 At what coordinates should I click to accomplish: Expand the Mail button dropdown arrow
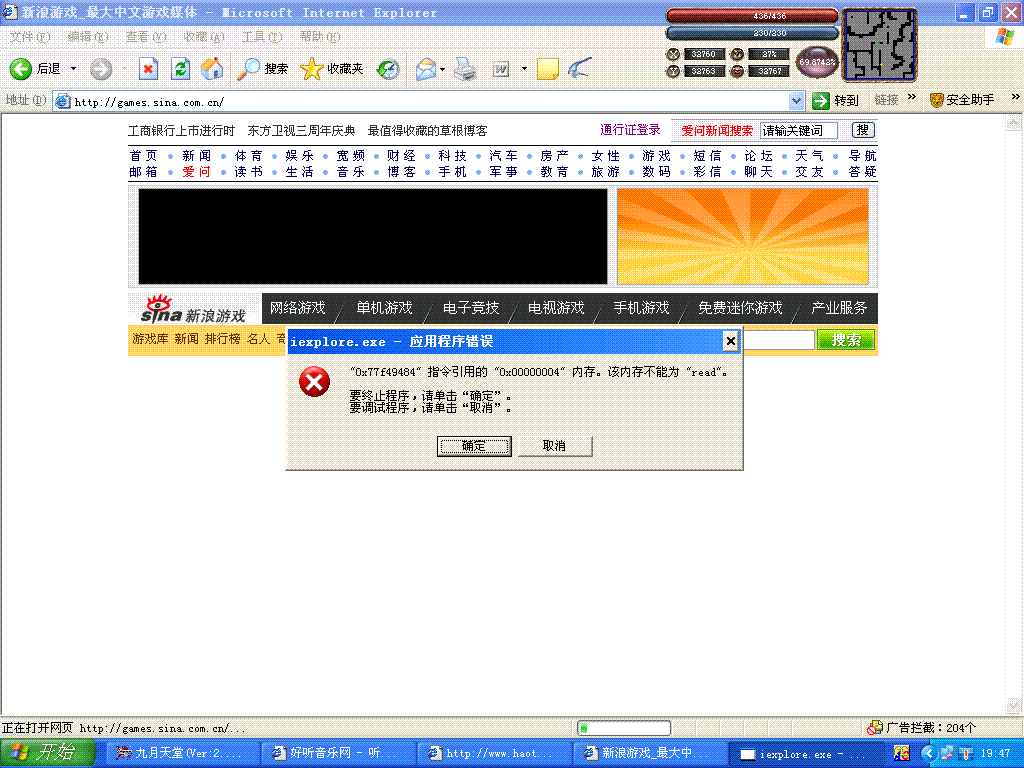coord(443,69)
